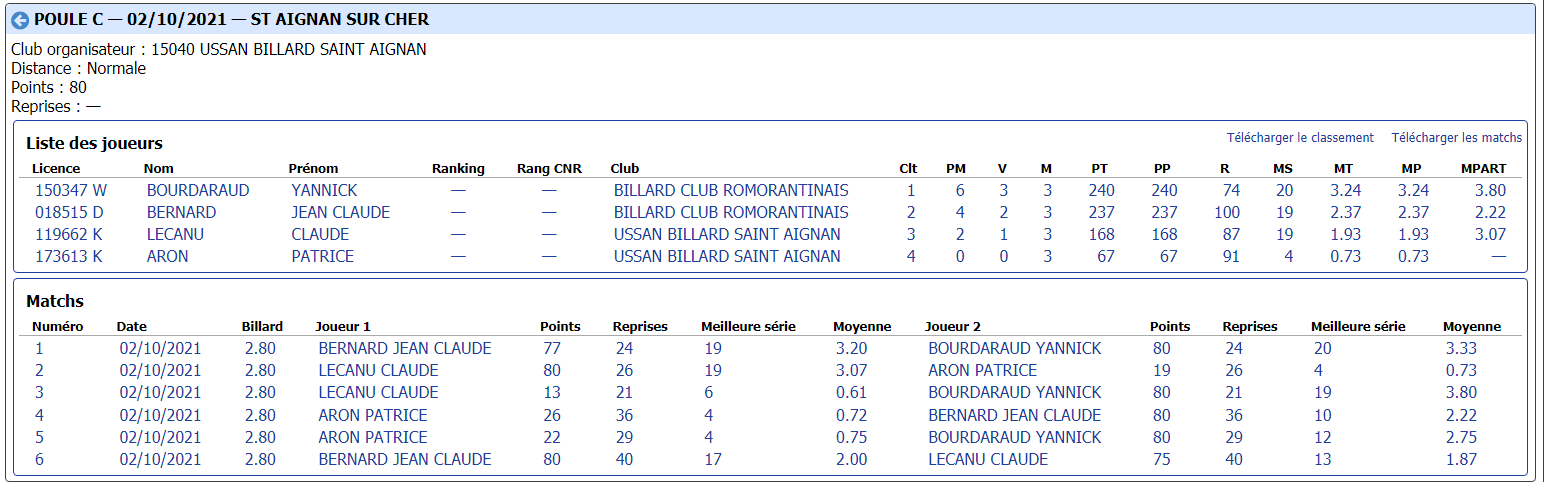Click Moyenne 3.80 in match 3
The height and width of the screenshot is (482, 1544).
pos(1461,392)
